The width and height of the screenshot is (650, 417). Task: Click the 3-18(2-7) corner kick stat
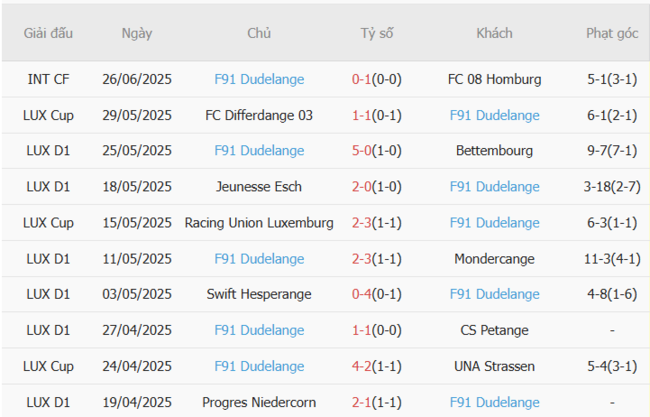click(612, 186)
